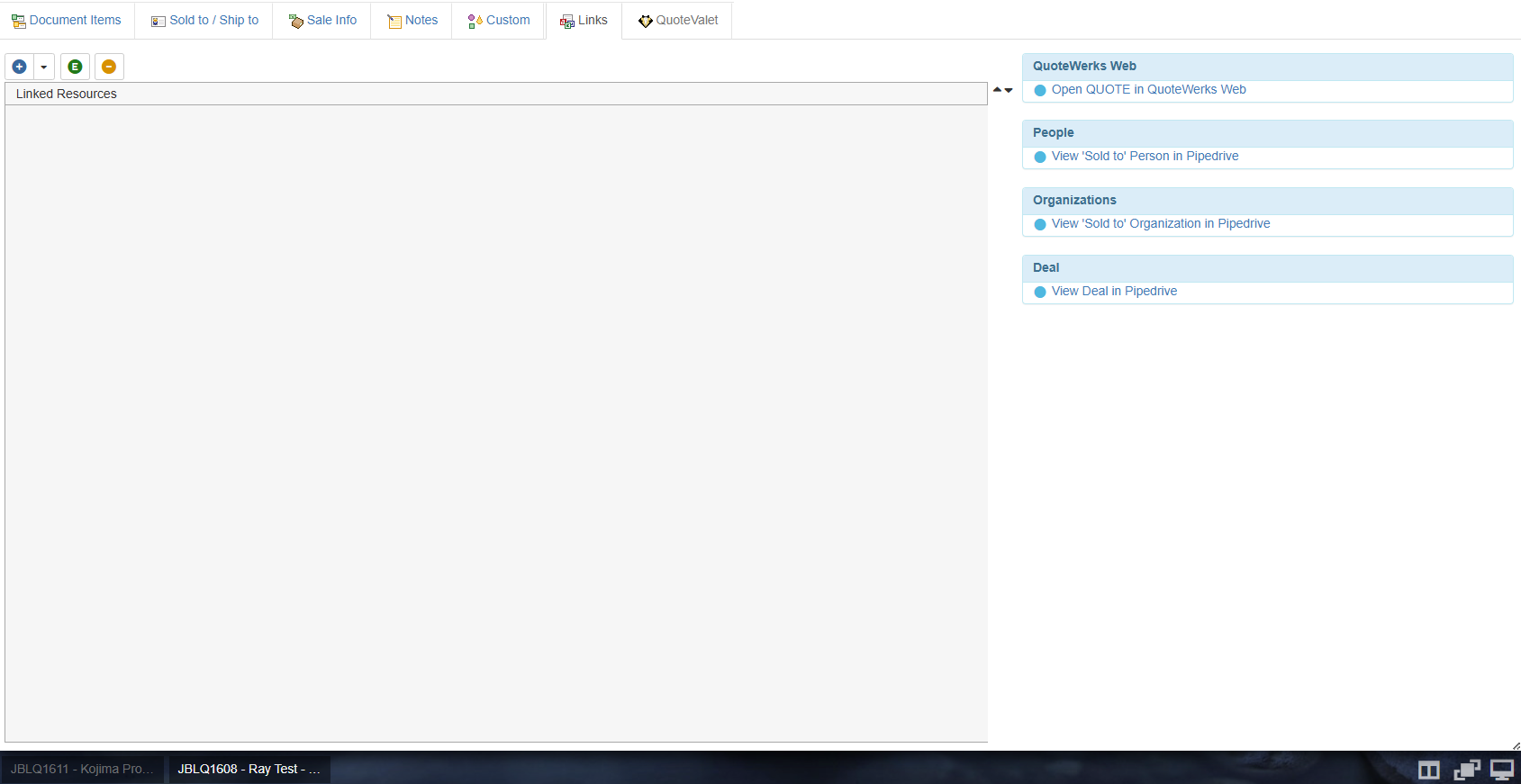This screenshot has width=1521, height=784.
Task: Open the Sale Info tab
Action: click(x=322, y=20)
